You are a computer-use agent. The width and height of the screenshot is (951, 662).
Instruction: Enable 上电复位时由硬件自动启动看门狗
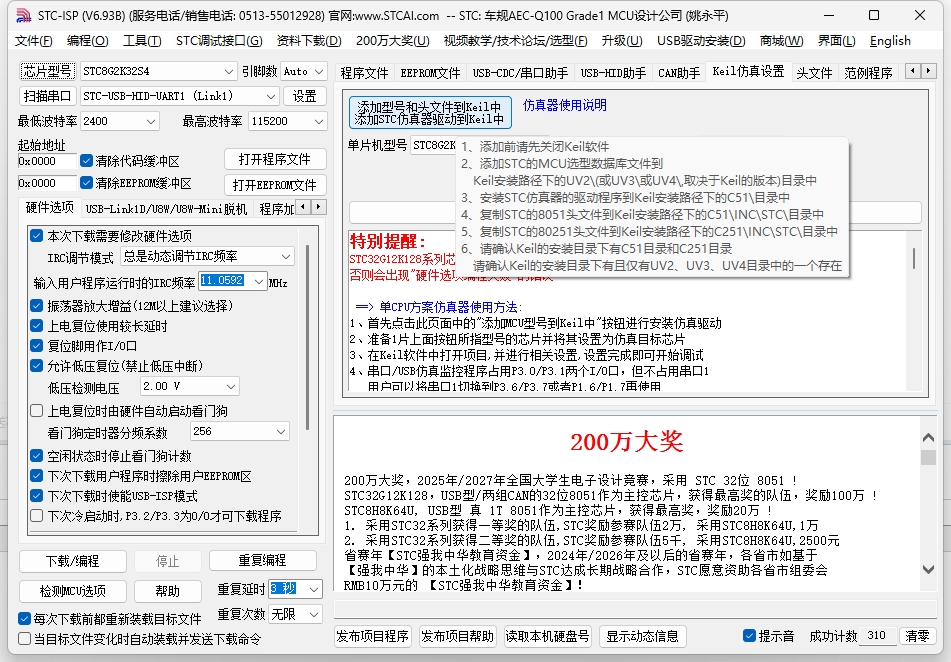(x=37, y=411)
